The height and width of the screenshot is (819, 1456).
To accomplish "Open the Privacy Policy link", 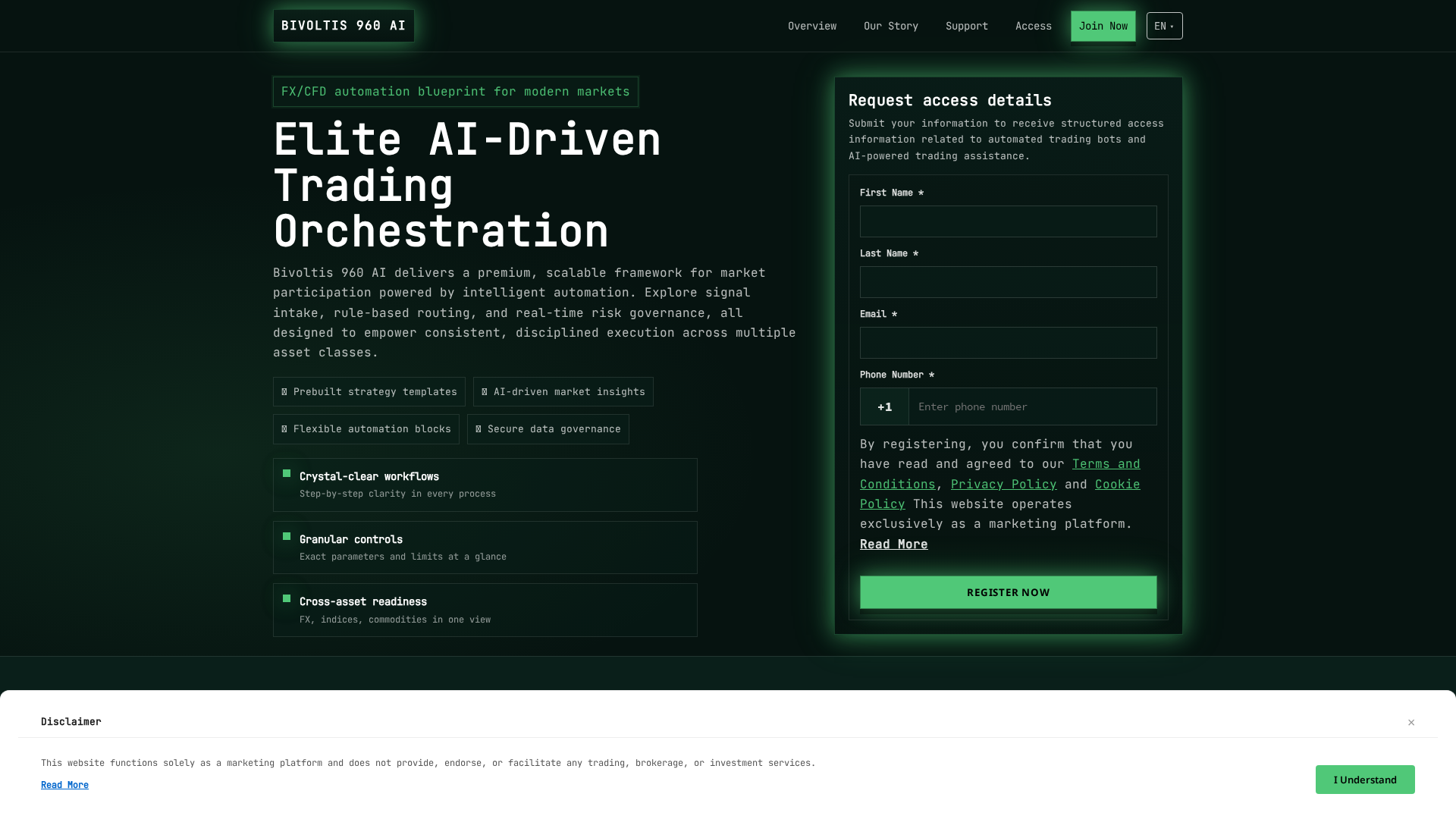I will coord(1003,484).
